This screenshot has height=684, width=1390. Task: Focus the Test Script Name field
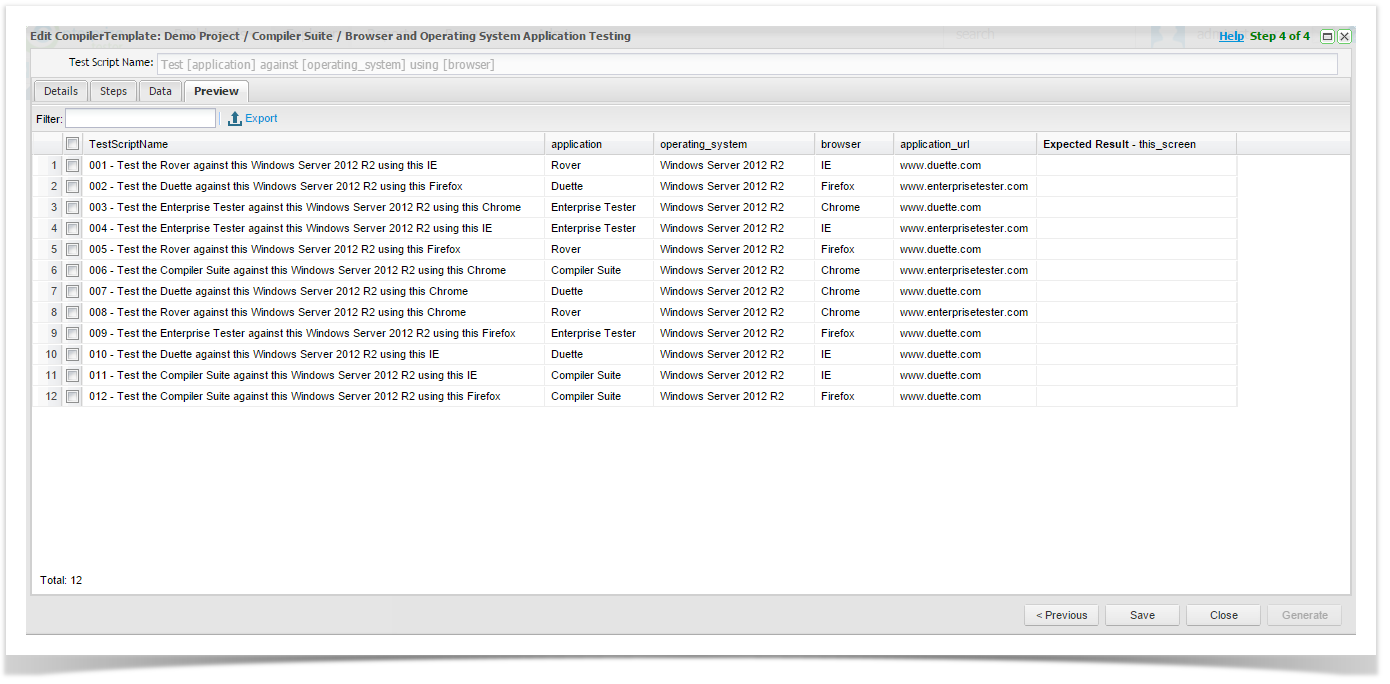(x=746, y=64)
